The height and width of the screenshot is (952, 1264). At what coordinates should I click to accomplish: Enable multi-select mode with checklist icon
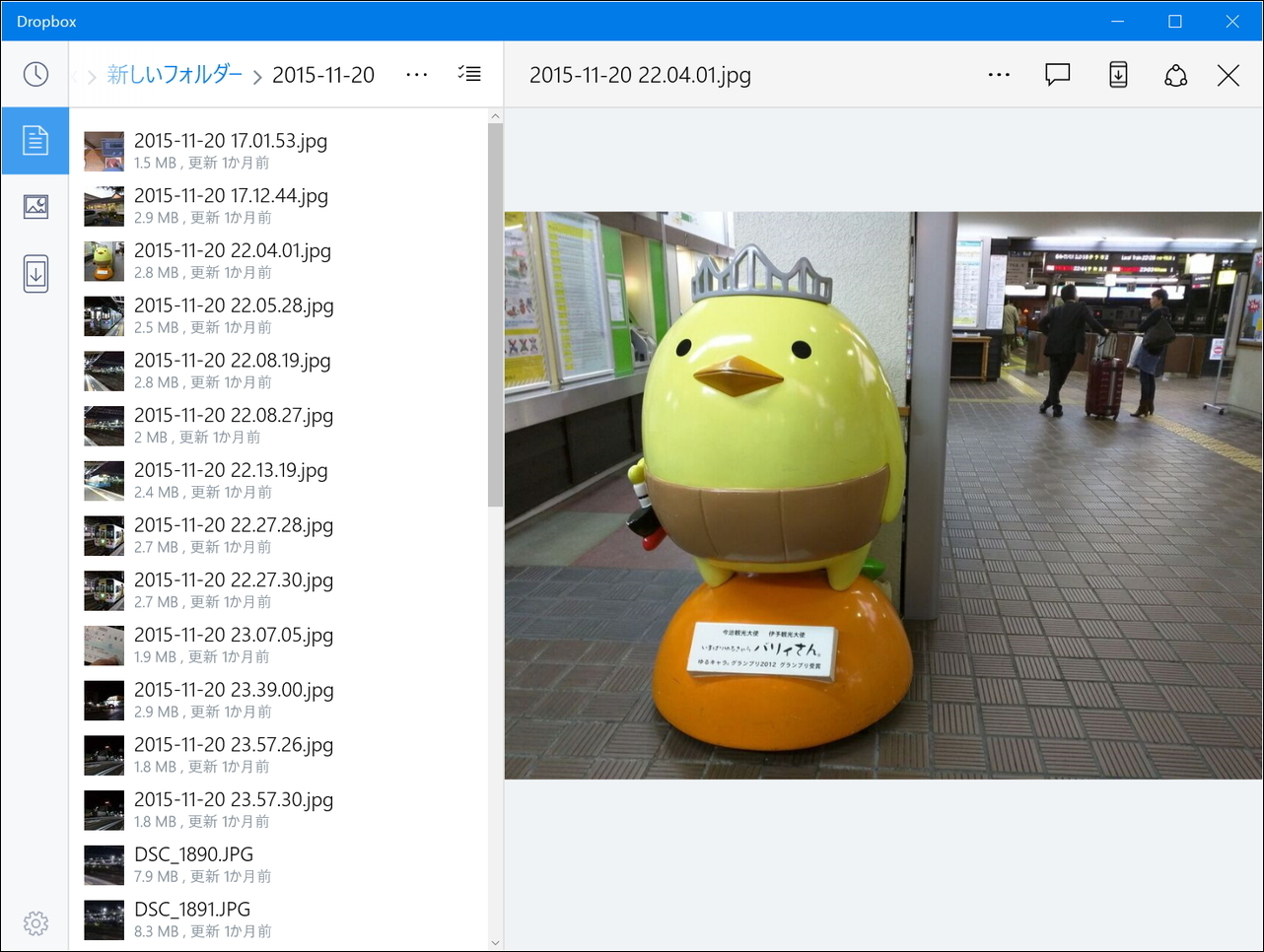(x=469, y=74)
